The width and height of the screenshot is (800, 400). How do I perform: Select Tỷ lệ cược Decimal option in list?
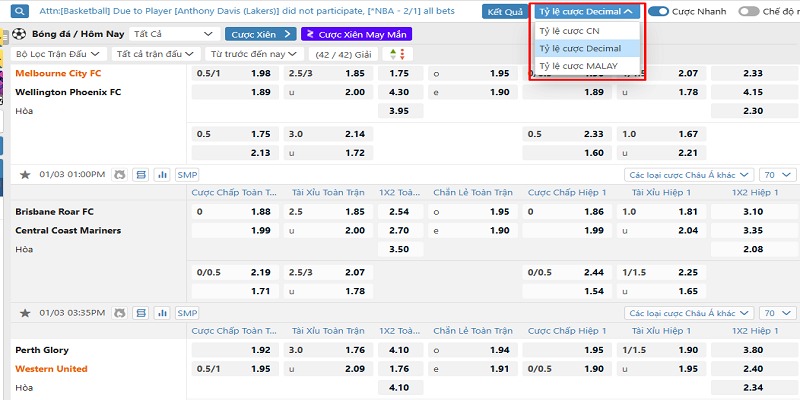pyautogui.click(x=586, y=48)
